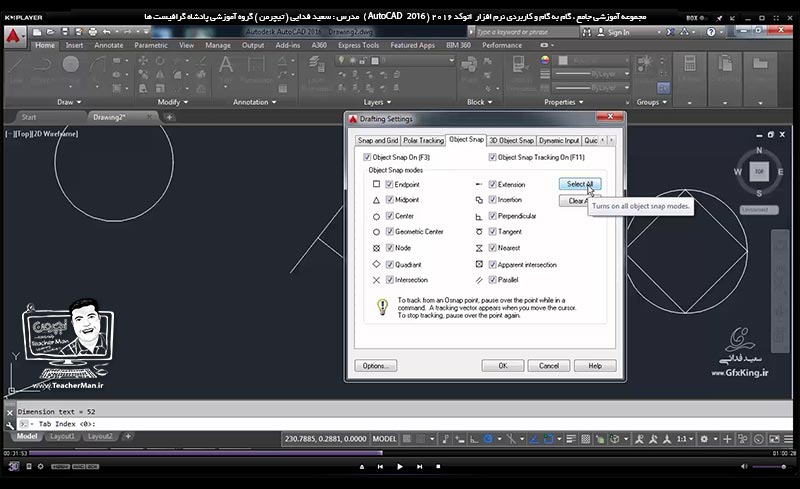Switch to 3D Object Snap tab
Viewport: 800px width, 489px height.
(x=511, y=140)
